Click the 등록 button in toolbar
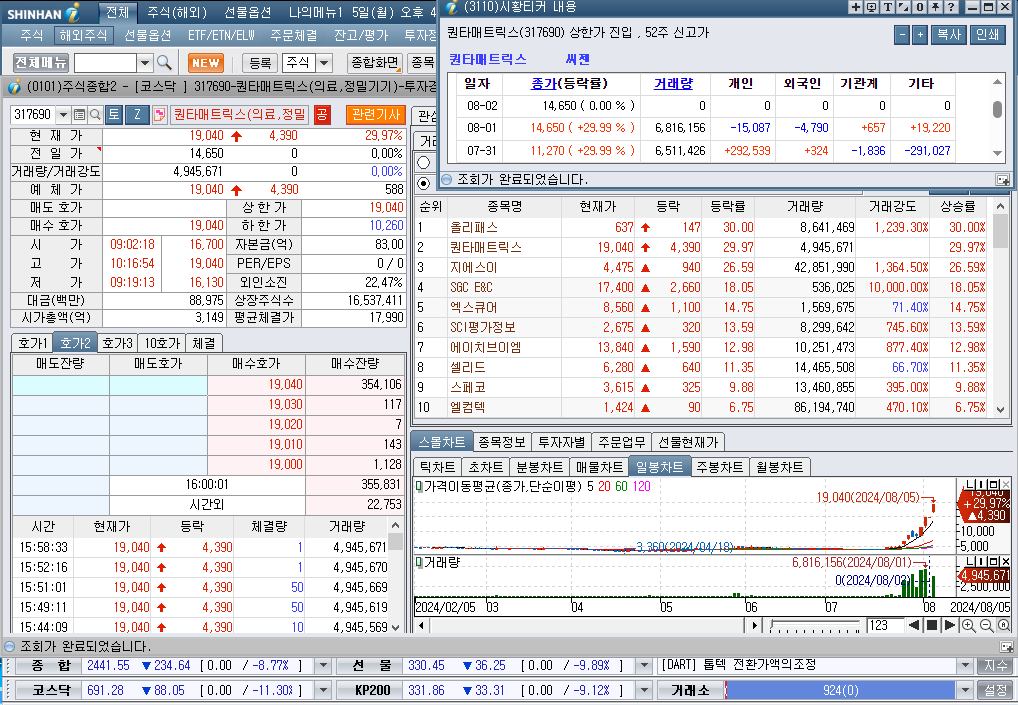Screen dimensions: 1018x705 click(x=260, y=63)
